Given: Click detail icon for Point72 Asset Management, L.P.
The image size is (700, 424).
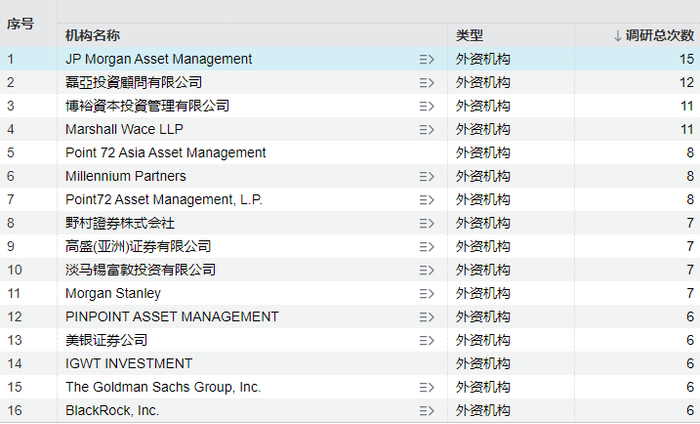Looking at the screenshot, I should [427, 200].
